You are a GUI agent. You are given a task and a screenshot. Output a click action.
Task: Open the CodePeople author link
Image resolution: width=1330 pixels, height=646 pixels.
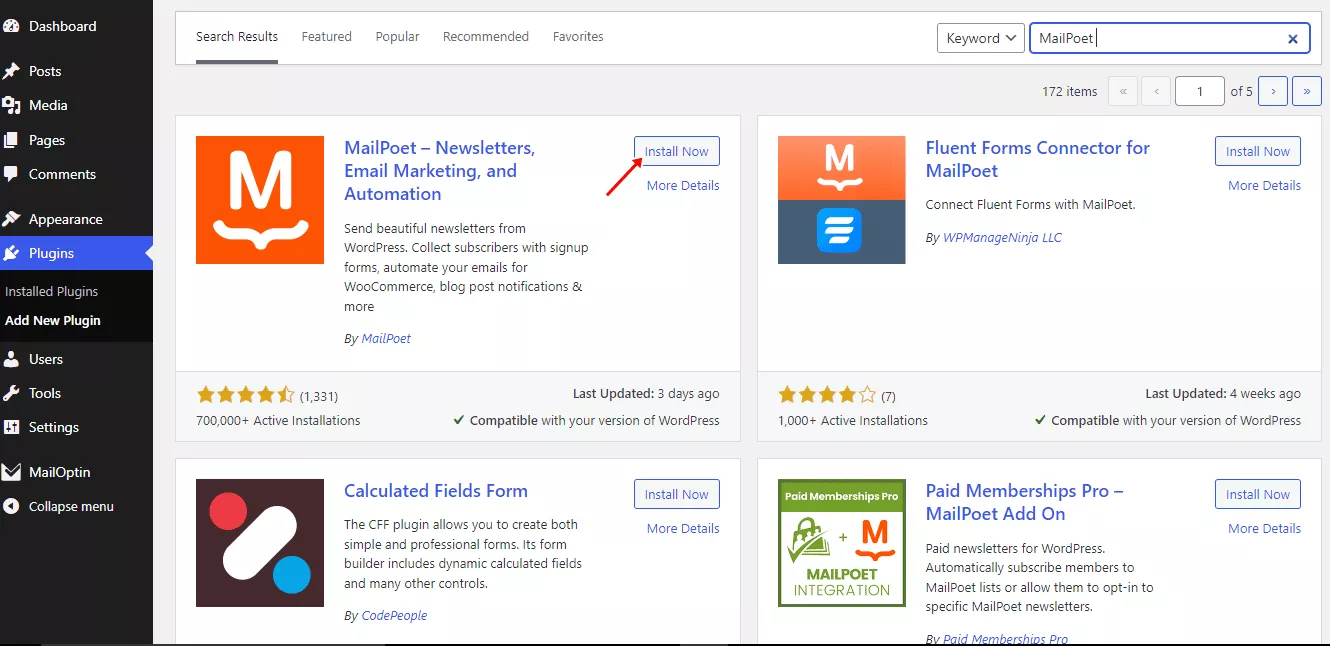394,616
